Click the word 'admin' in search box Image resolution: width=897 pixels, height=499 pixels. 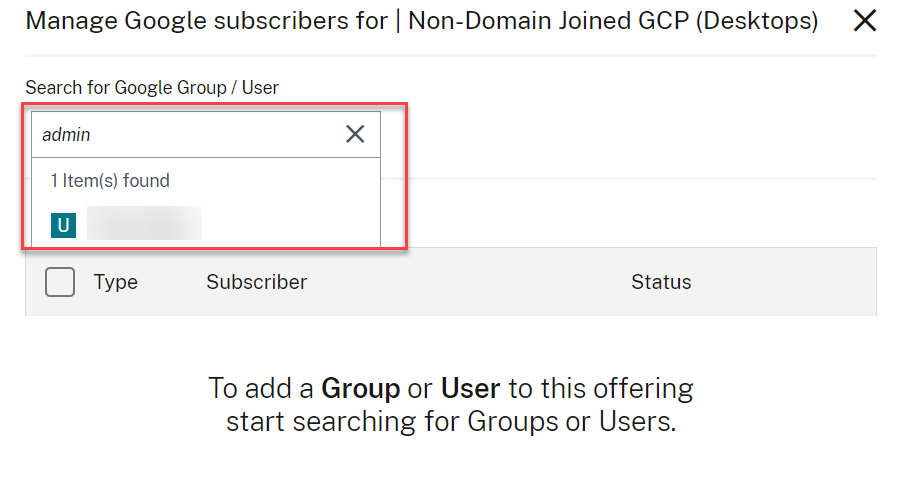tap(66, 135)
